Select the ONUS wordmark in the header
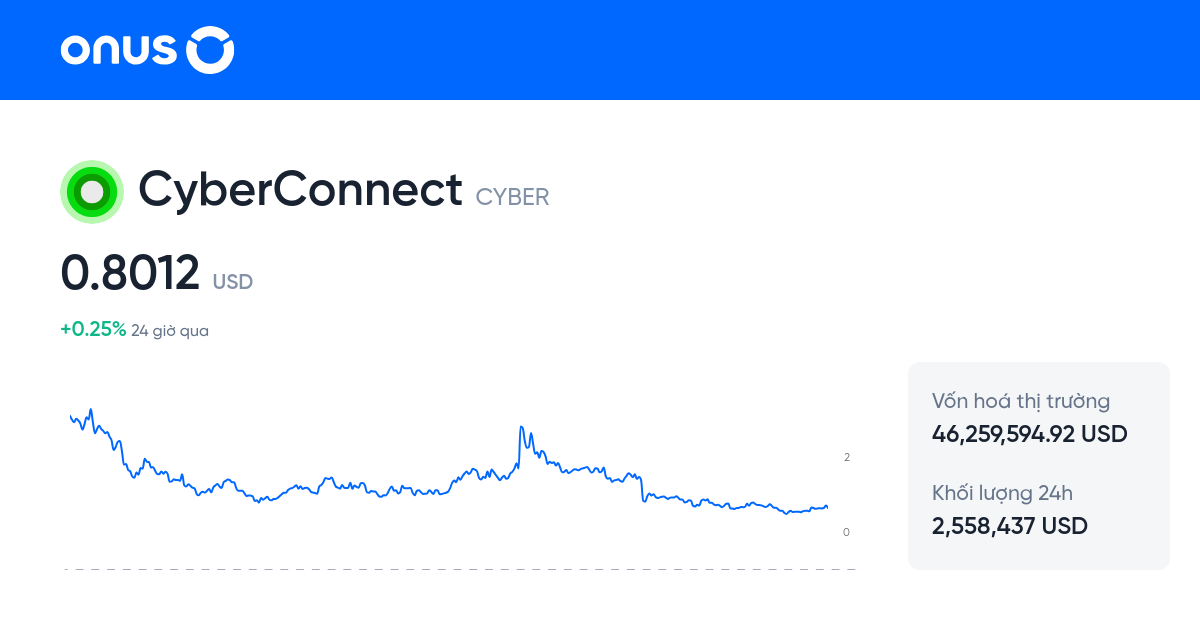Screen dimensions: 1200x630 tap(120, 50)
